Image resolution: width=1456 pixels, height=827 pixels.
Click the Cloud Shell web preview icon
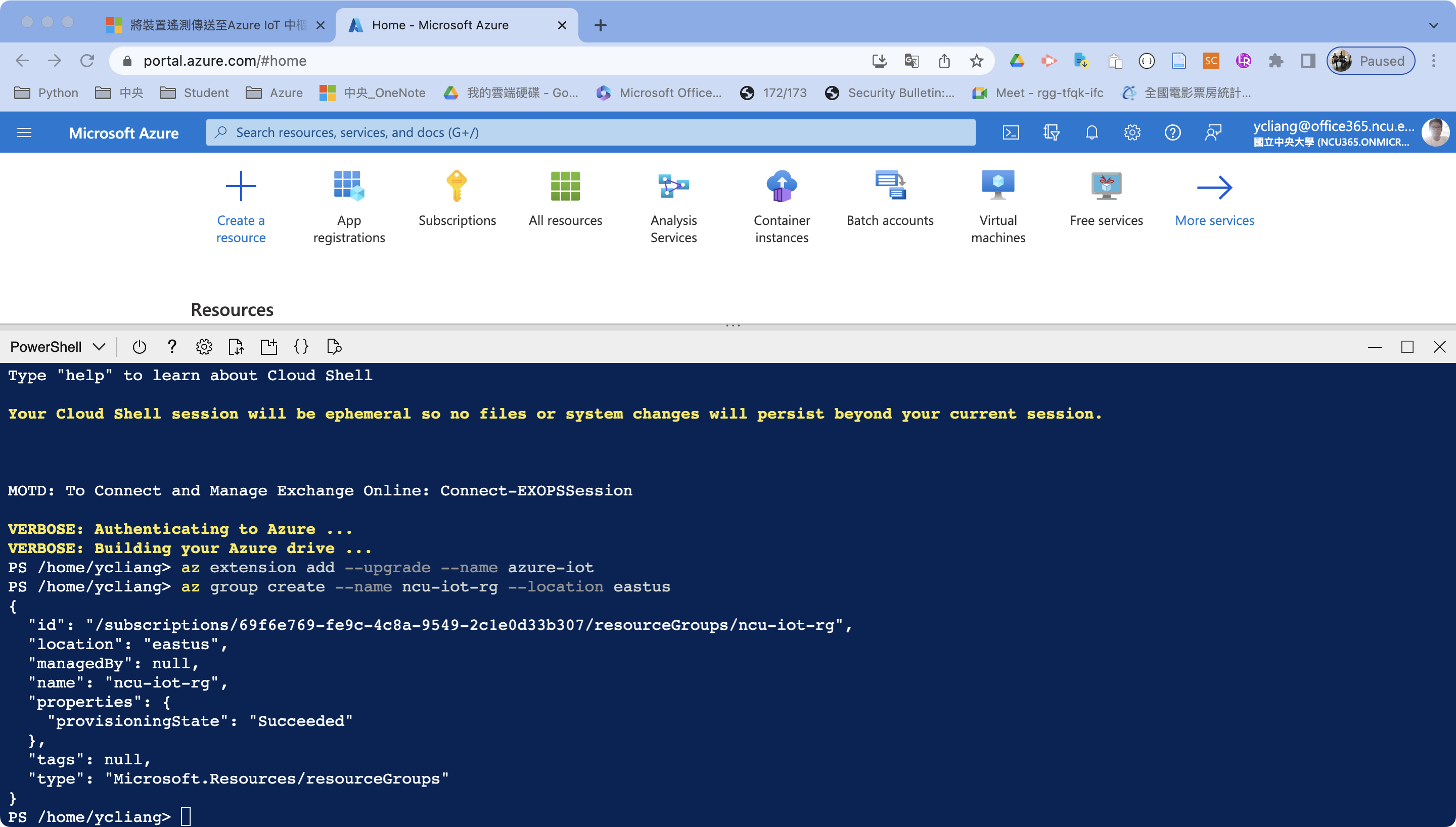pos(334,346)
